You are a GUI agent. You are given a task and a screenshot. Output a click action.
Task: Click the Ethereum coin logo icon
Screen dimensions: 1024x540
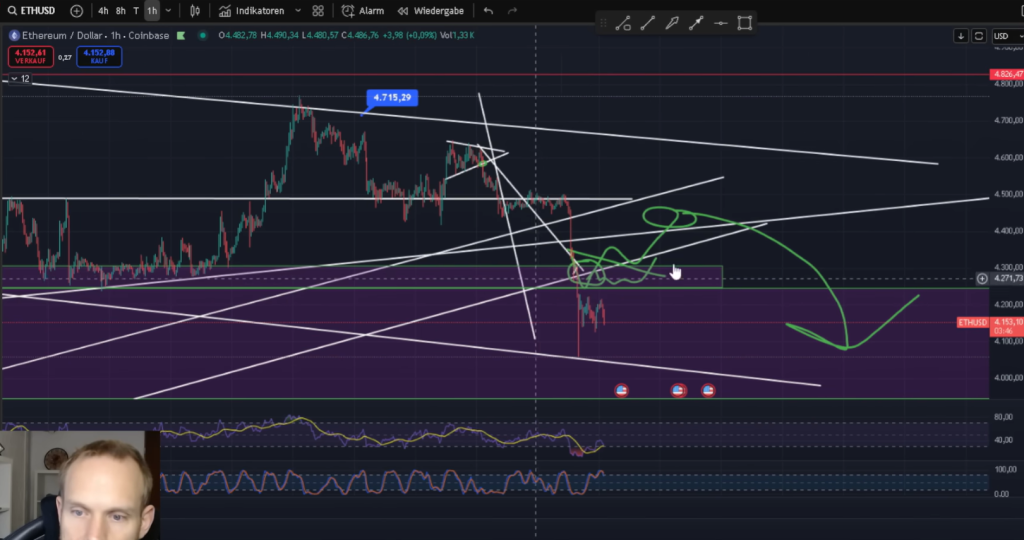pos(14,35)
